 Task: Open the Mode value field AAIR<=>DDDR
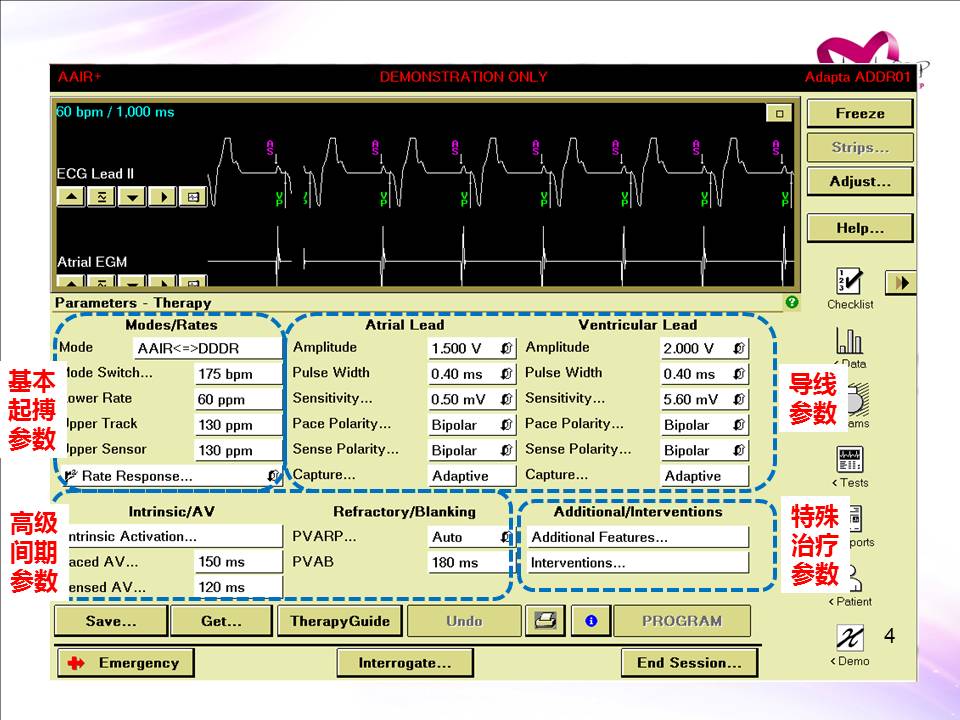point(208,348)
